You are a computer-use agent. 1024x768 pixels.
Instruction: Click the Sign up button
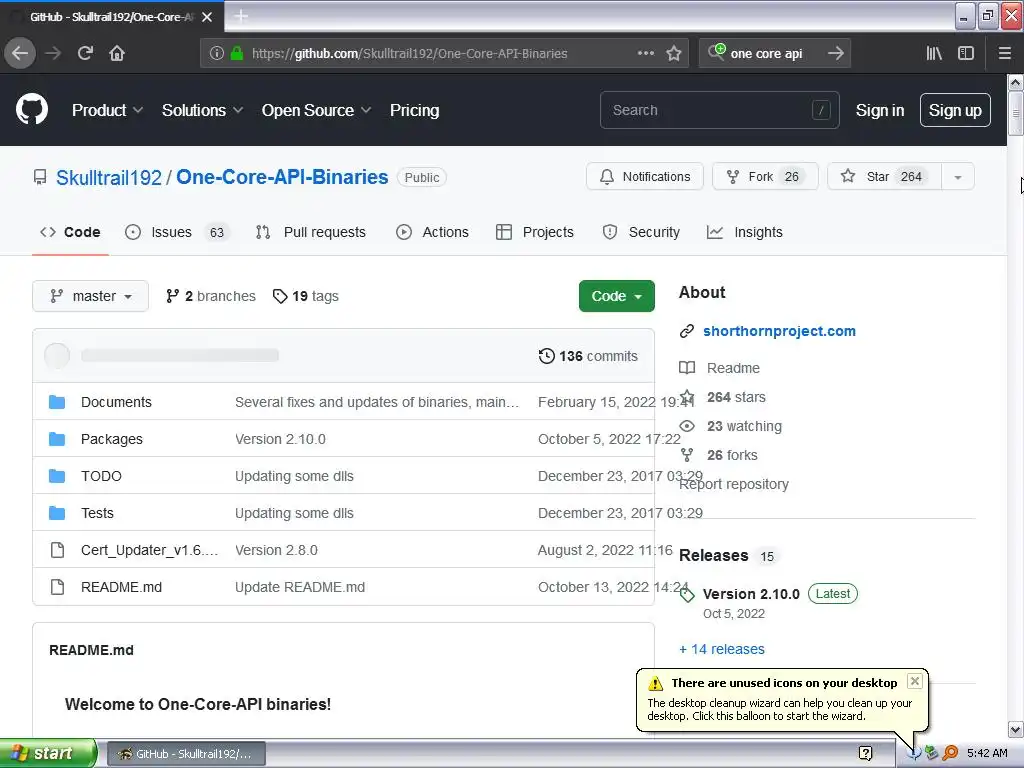coord(955,110)
